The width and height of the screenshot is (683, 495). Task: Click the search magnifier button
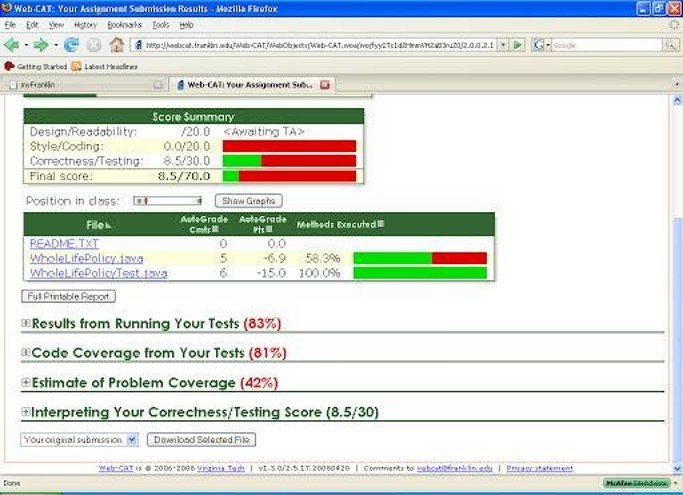click(670, 45)
